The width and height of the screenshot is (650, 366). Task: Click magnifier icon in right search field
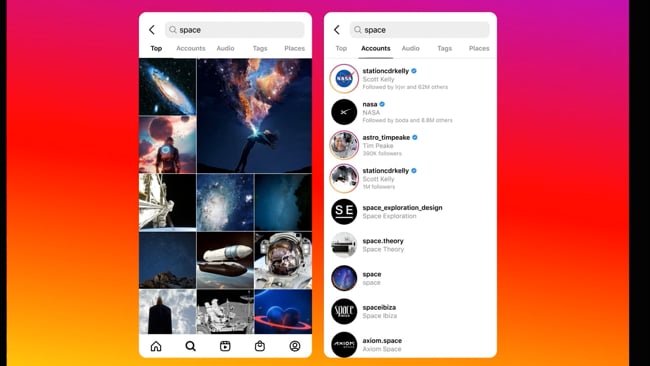358,30
